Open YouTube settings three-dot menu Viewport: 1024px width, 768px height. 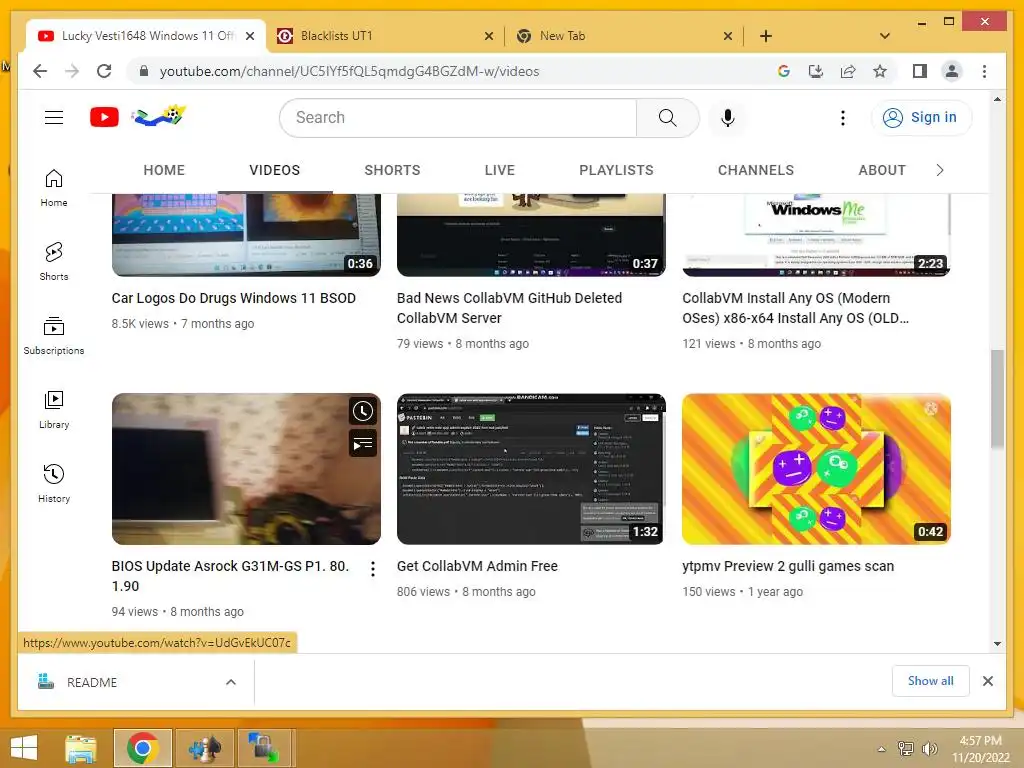click(842, 118)
